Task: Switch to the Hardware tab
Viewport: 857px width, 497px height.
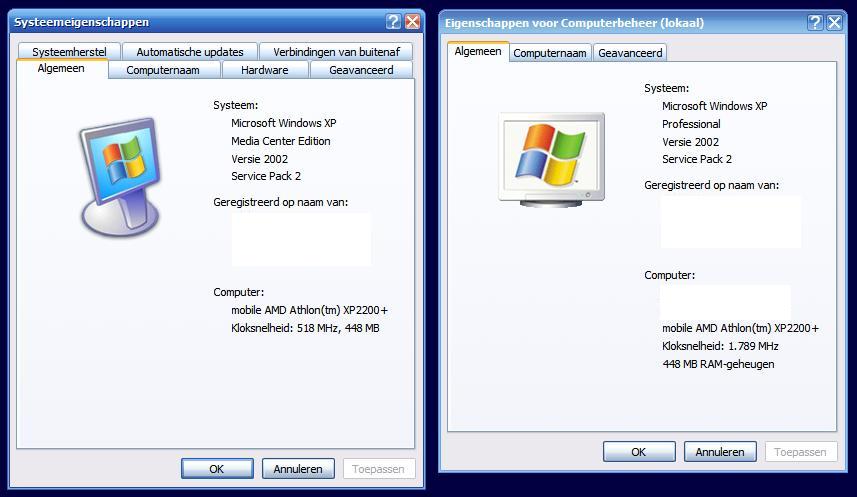Action: [x=265, y=70]
